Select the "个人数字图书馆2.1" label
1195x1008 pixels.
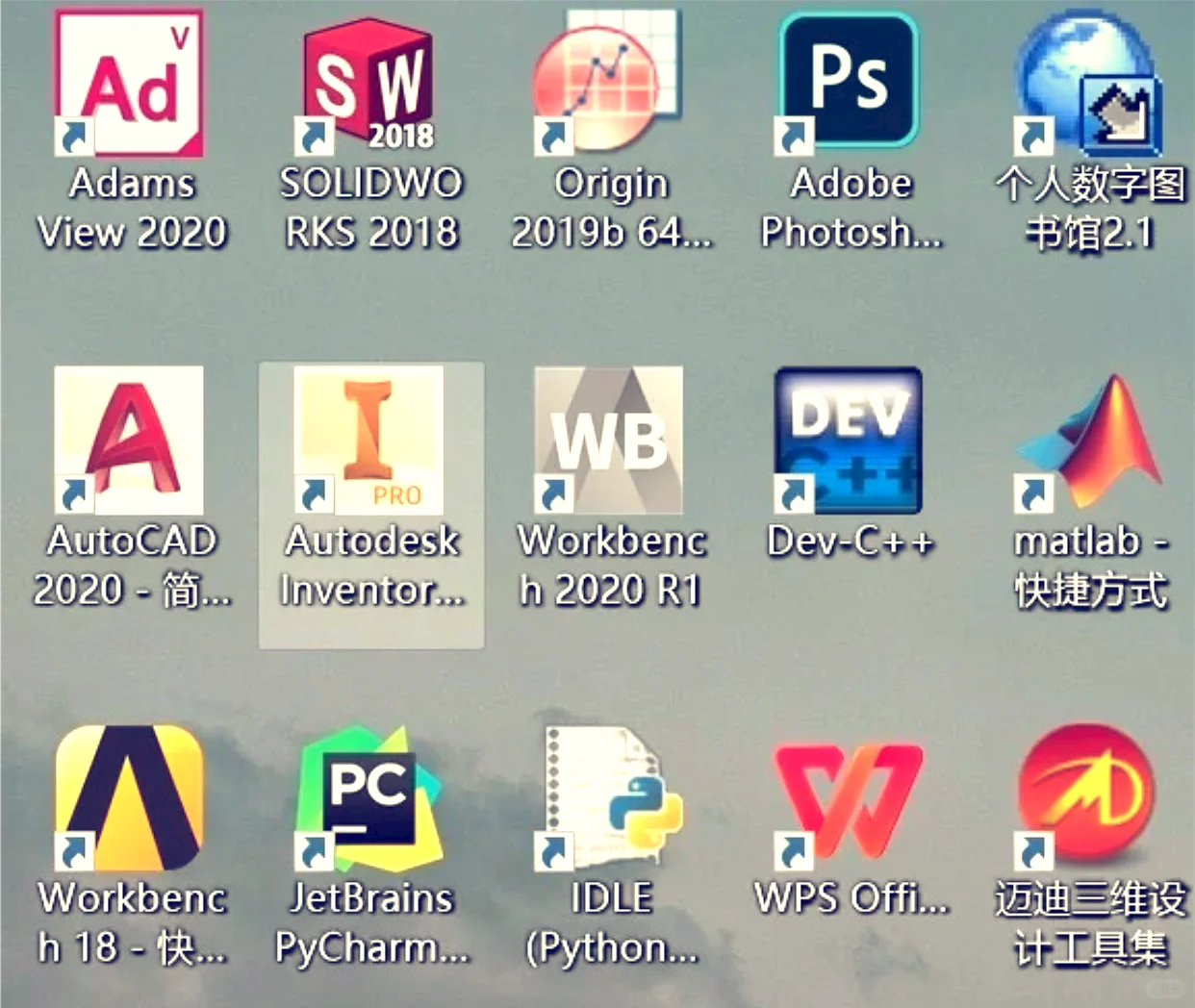1091,208
